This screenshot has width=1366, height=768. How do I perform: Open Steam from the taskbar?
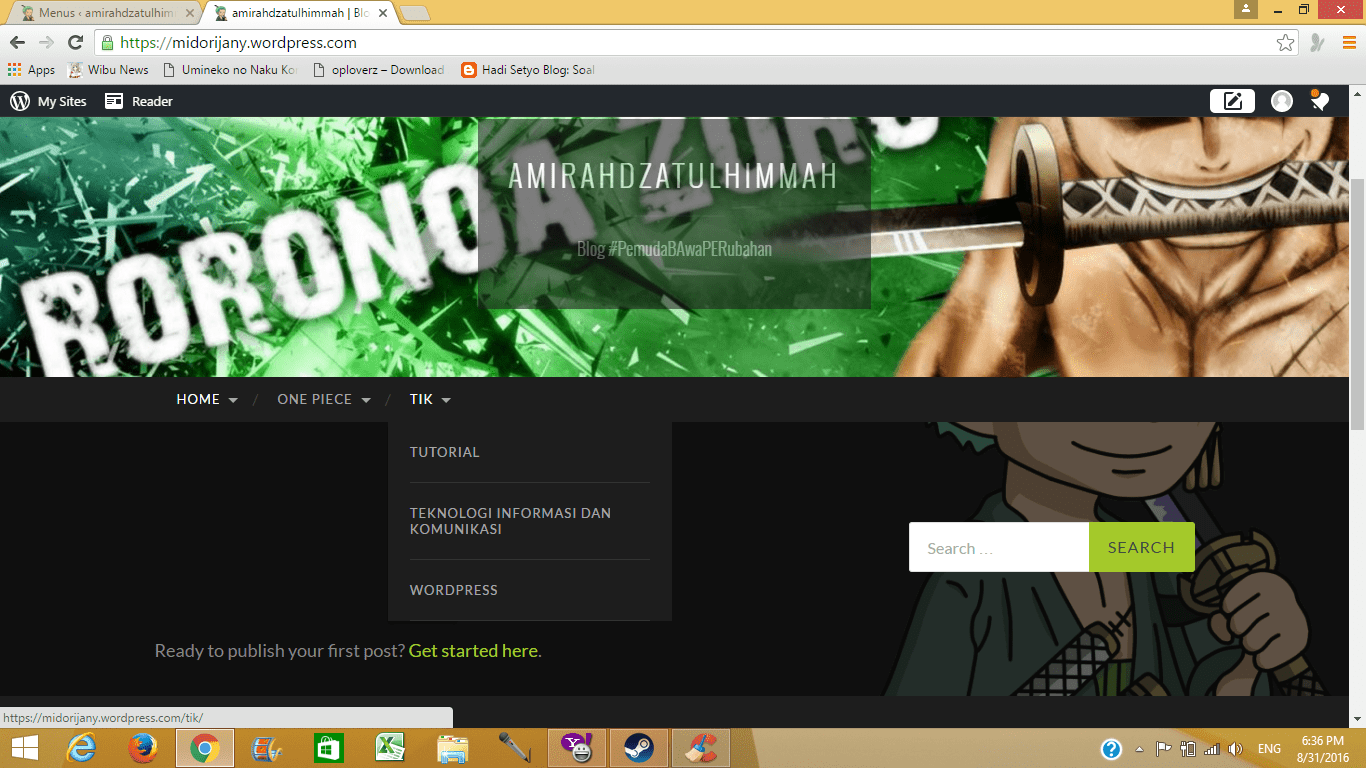click(639, 748)
